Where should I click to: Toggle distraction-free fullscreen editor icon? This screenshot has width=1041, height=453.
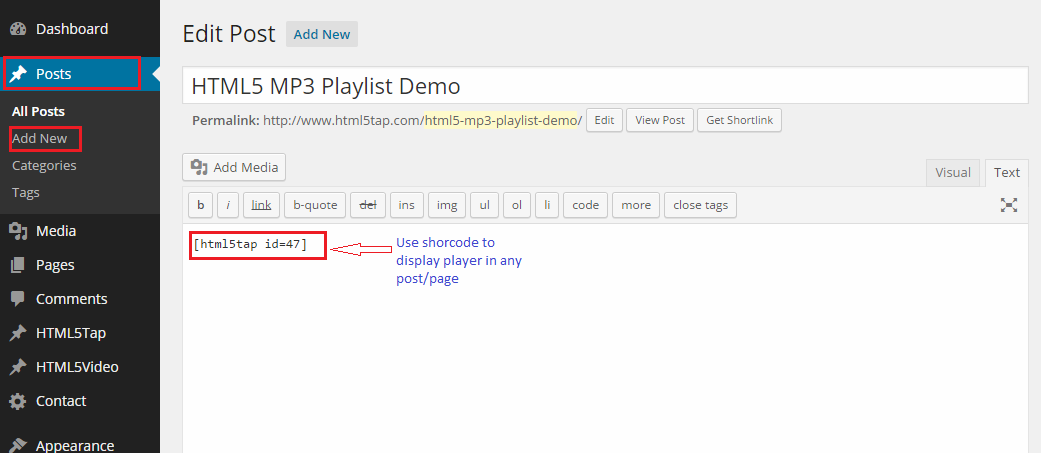click(x=1008, y=205)
